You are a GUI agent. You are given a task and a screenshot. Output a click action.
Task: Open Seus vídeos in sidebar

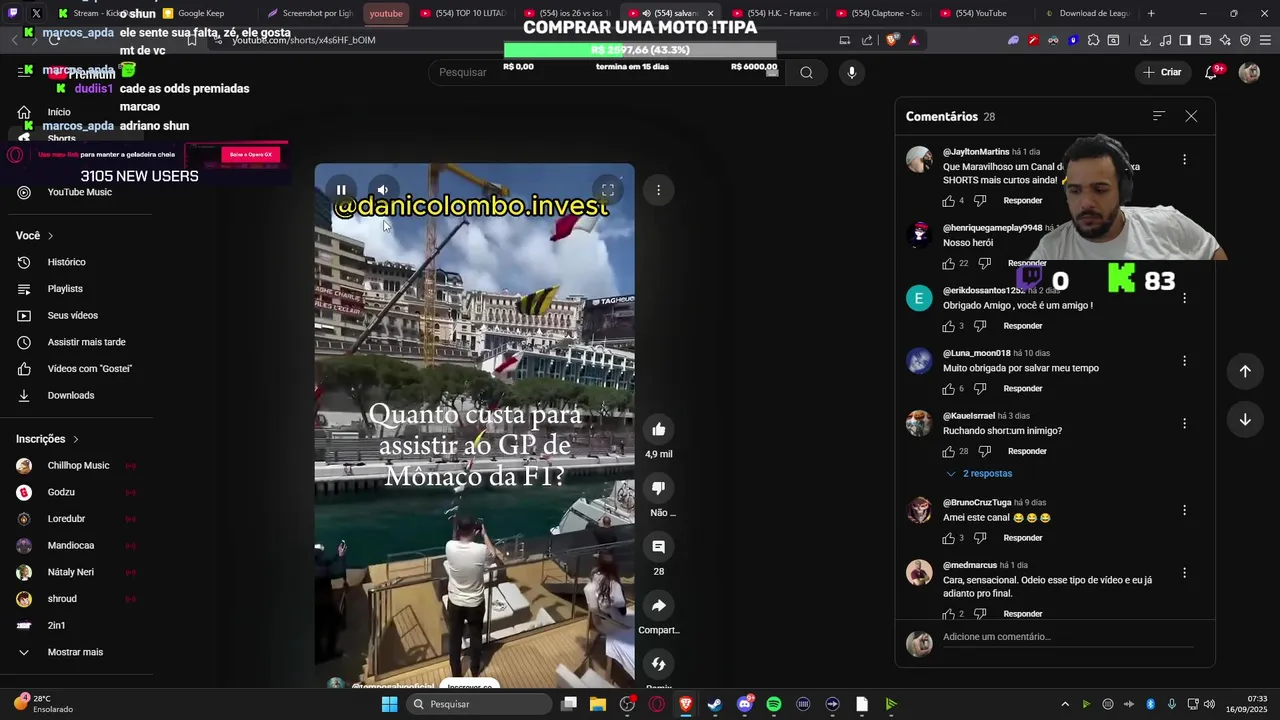click(x=73, y=316)
